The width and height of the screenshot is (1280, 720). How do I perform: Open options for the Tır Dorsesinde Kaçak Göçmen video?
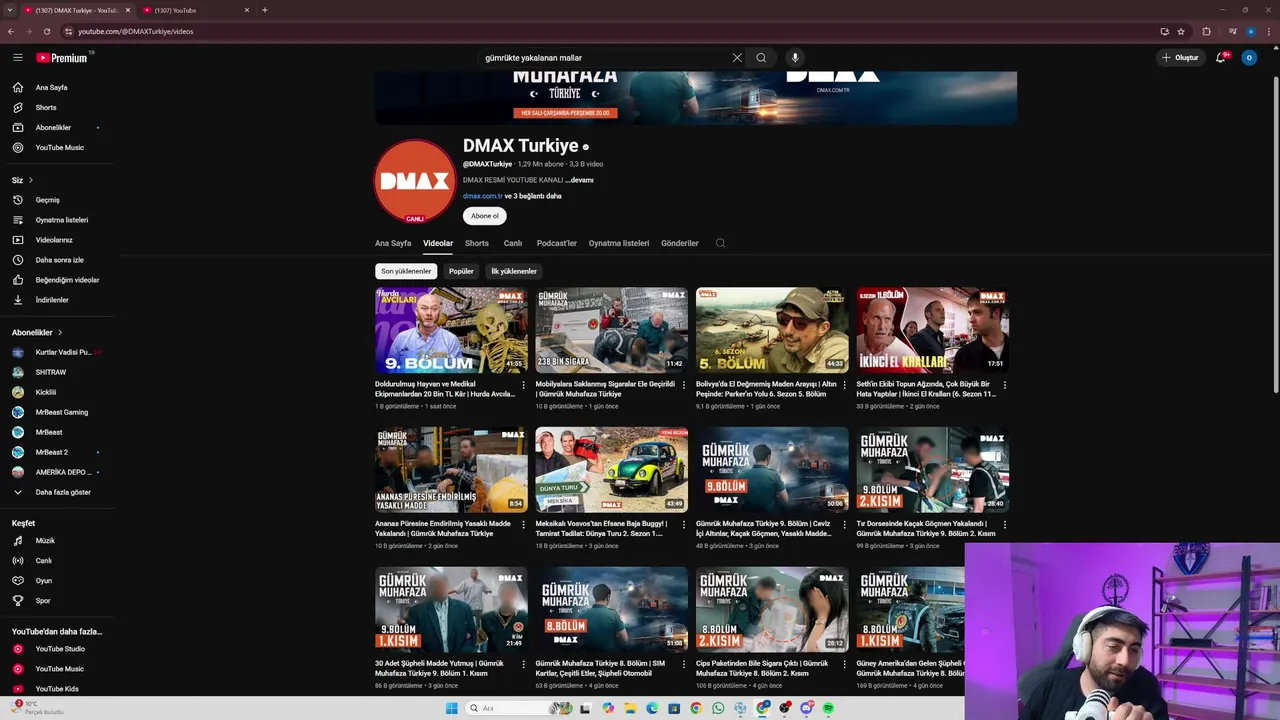pyautogui.click(x=1005, y=525)
